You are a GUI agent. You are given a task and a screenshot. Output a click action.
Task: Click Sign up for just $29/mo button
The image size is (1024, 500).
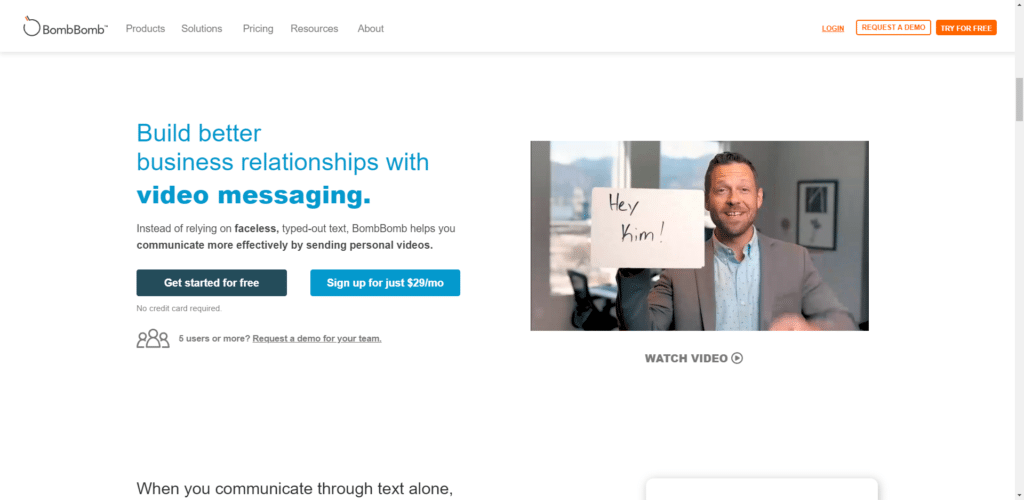pos(385,283)
